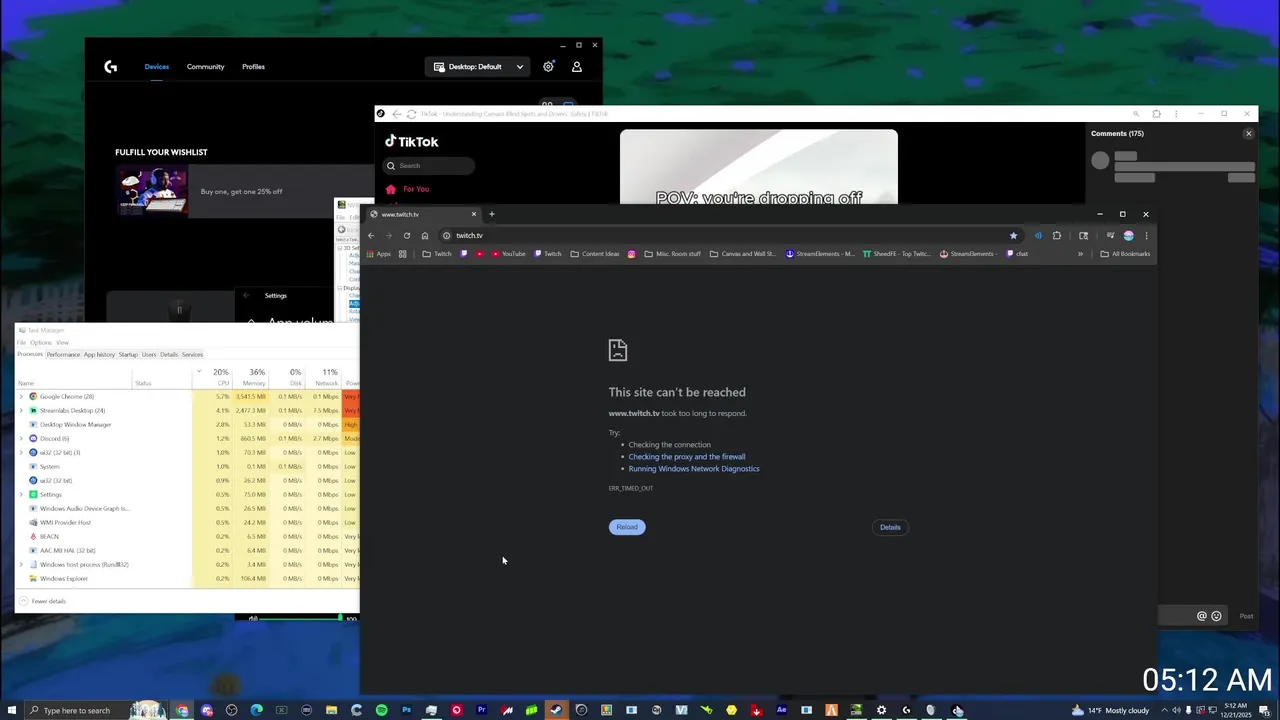1280x720 pixels.
Task: Open the SheedFE - Top Twitch bookmark
Action: (x=897, y=254)
